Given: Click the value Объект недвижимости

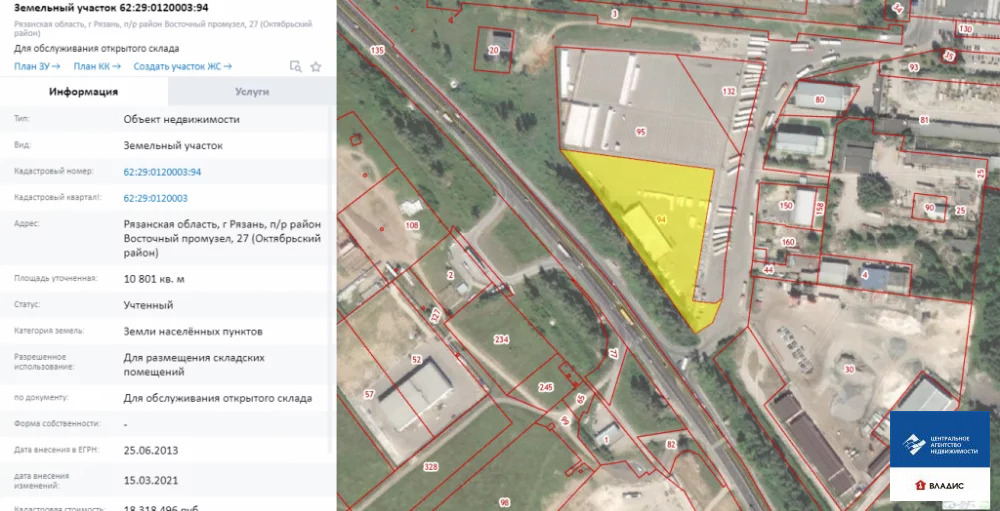Looking at the screenshot, I should [x=182, y=119].
